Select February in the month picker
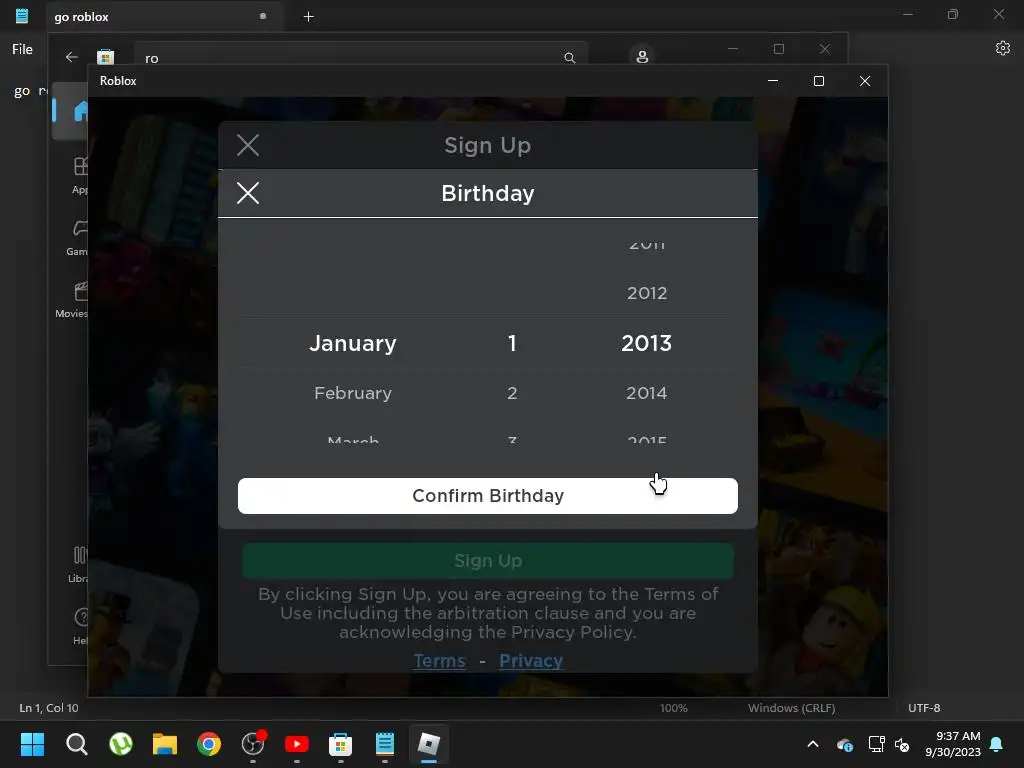The image size is (1024, 768). point(353,393)
